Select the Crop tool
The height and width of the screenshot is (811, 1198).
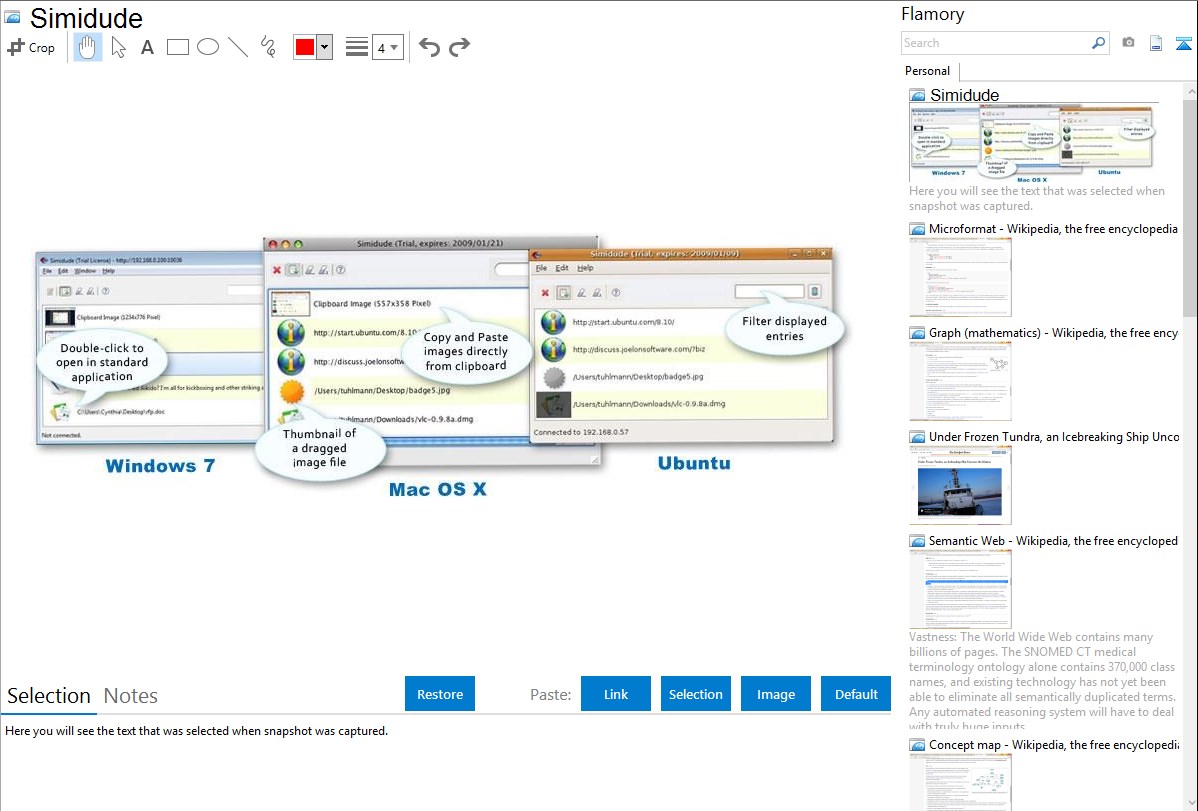(31, 47)
